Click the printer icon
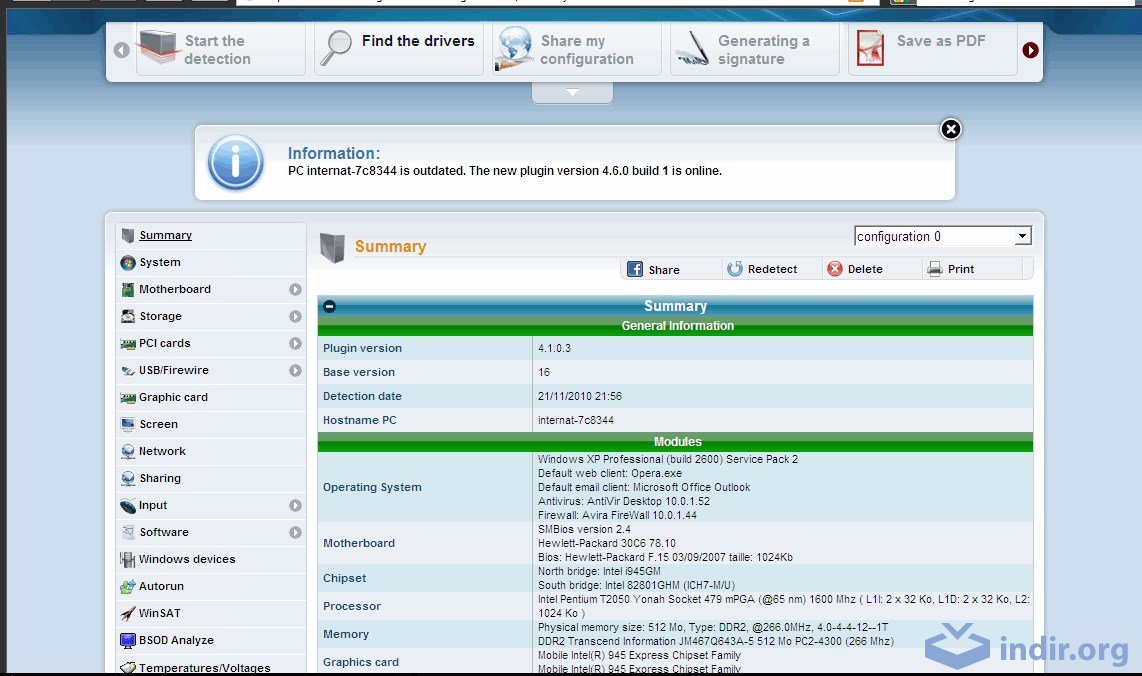The width and height of the screenshot is (1142, 676). tap(934, 269)
